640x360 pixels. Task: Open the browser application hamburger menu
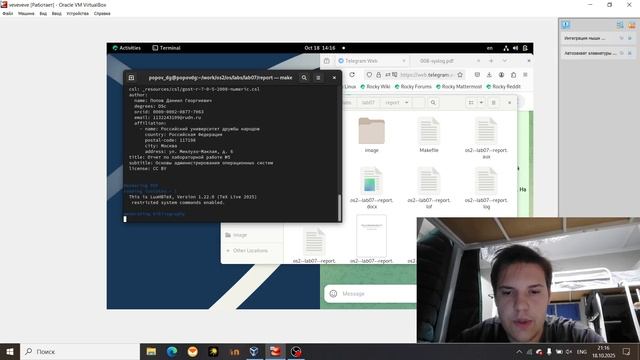pos(525,75)
